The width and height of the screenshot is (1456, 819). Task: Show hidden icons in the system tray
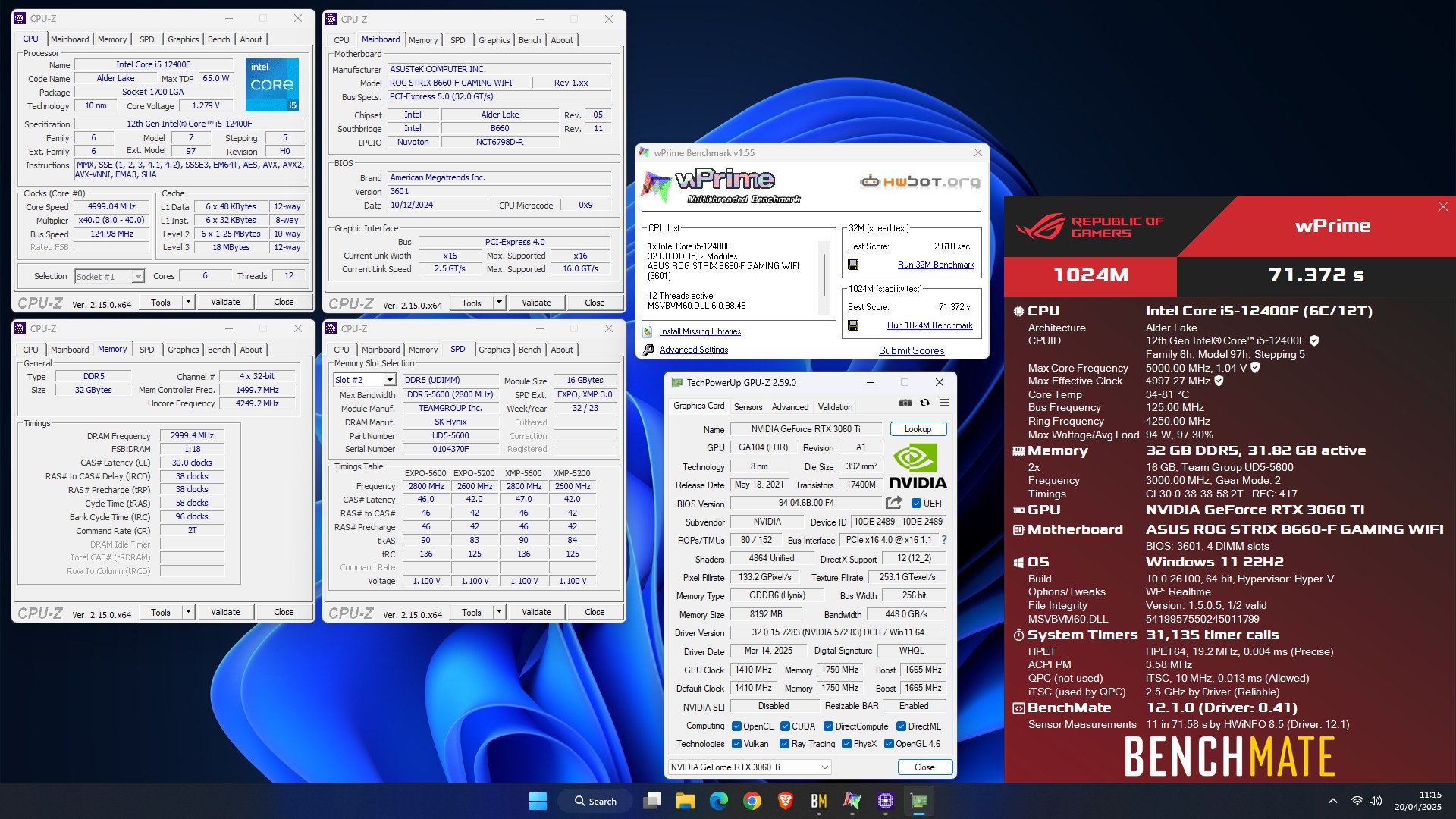(x=1333, y=801)
